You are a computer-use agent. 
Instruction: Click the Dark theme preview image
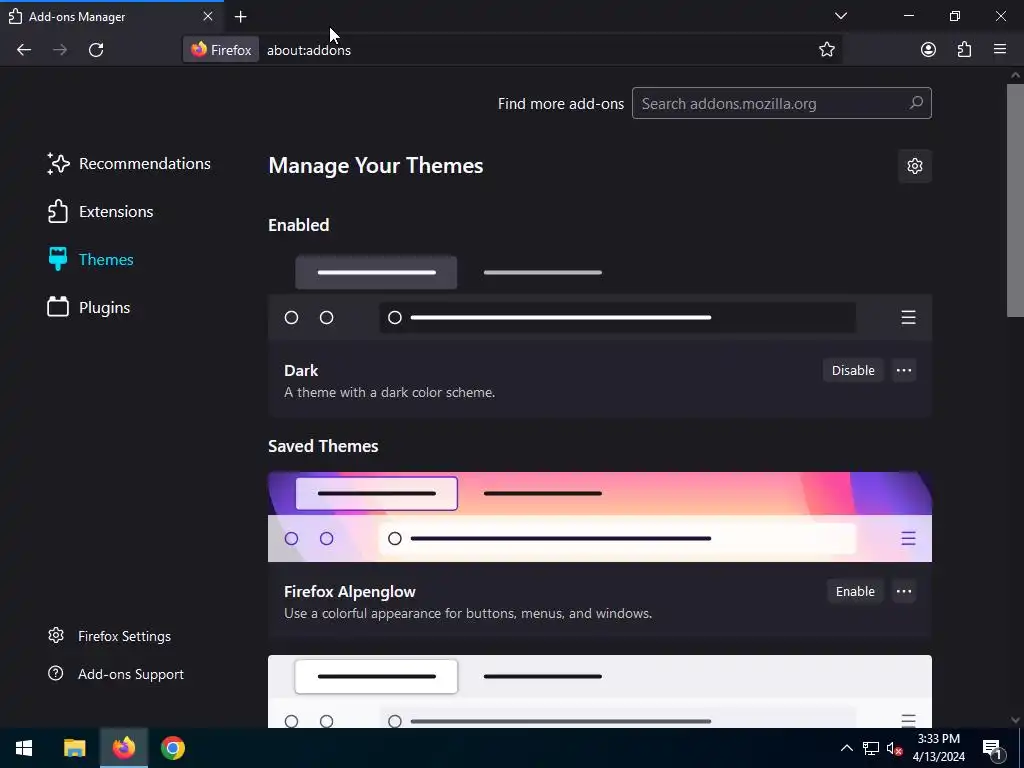(x=600, y=295)
